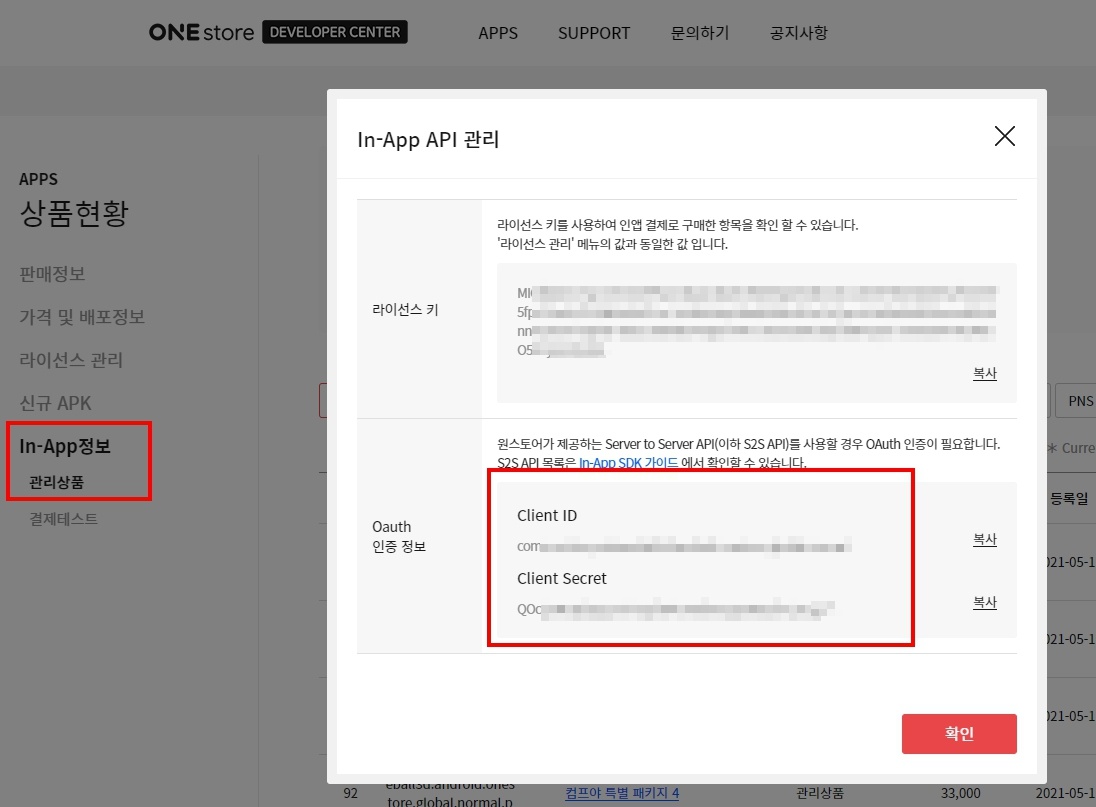Copy the 라이선스 키 with 복사
Viewport: 1096px width, 807px height.
[984, 373]
